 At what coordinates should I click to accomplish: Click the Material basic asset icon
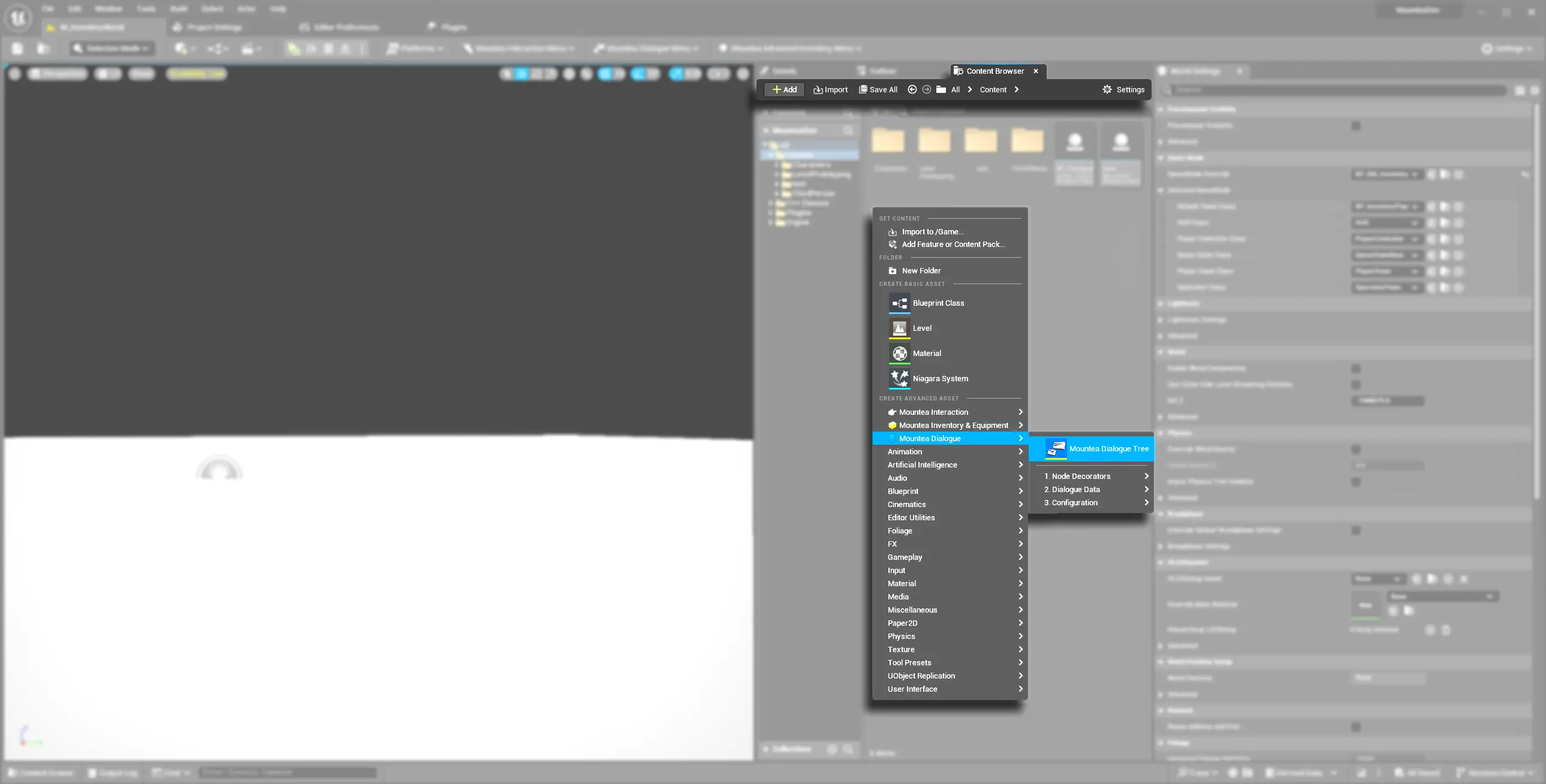tap(899, 354)
